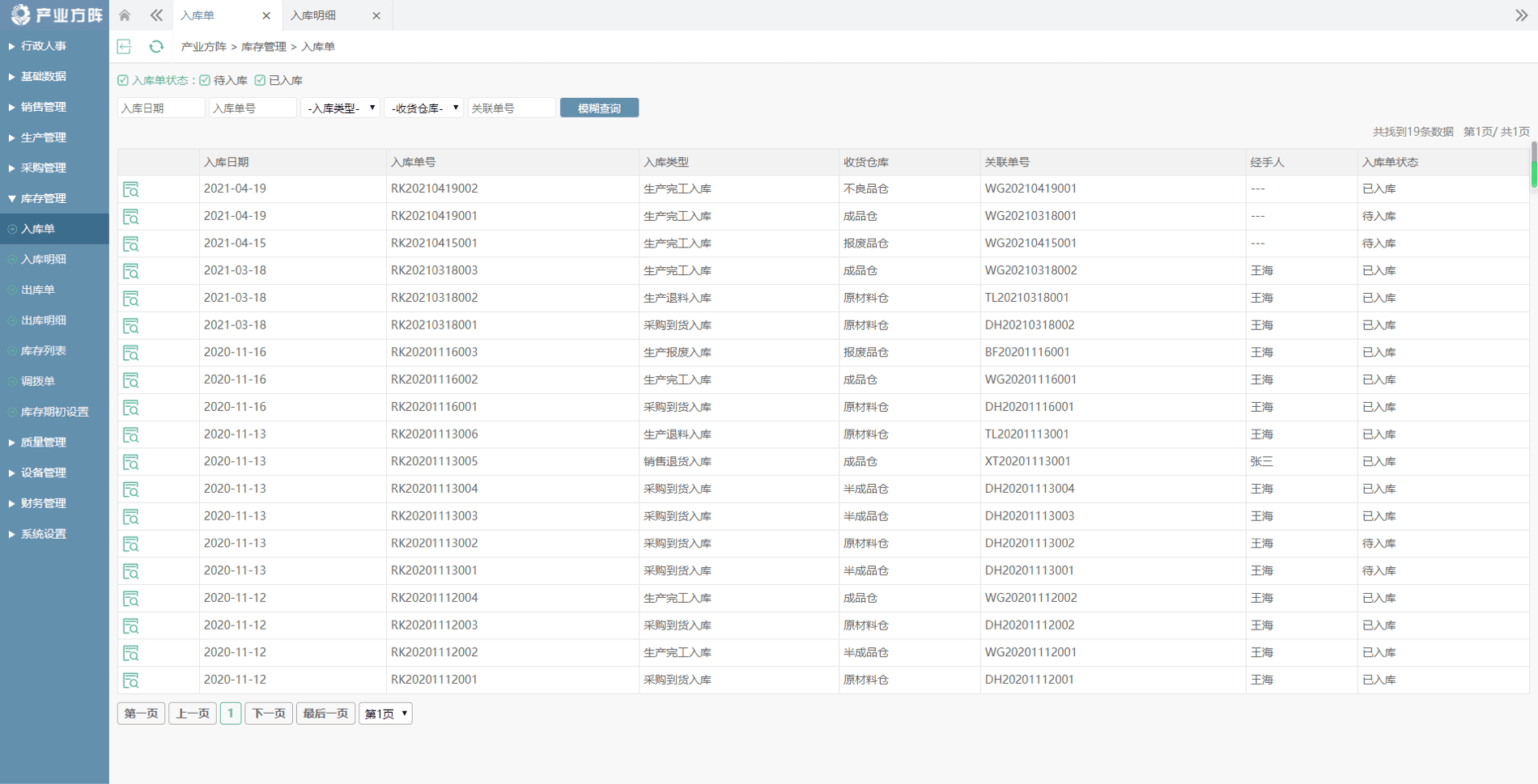Open the 收货仓库 dropdown
Screen dimensions: 1538x784
point(423,108)
